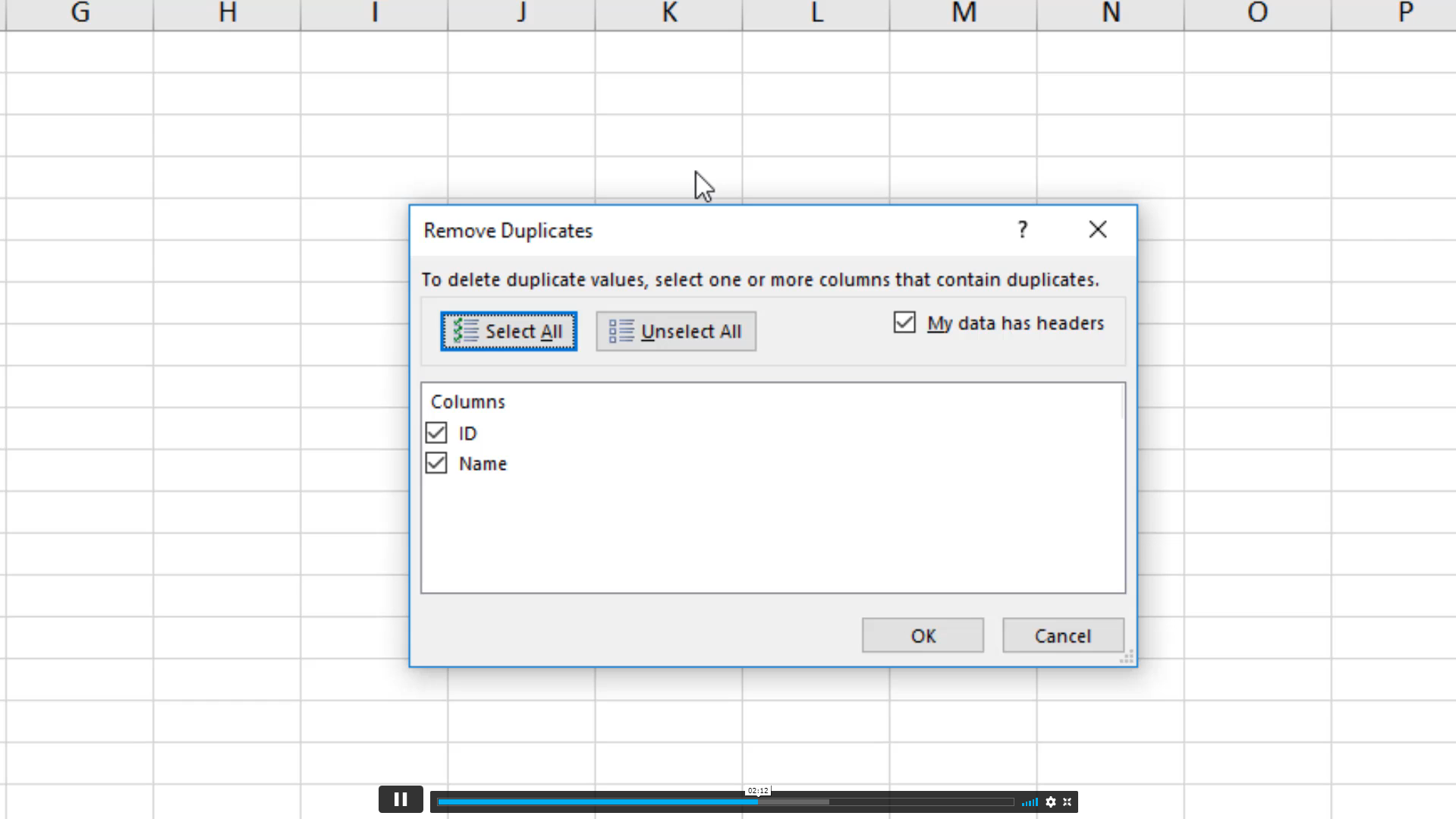Open video player settings gear

coord(1051,802)
